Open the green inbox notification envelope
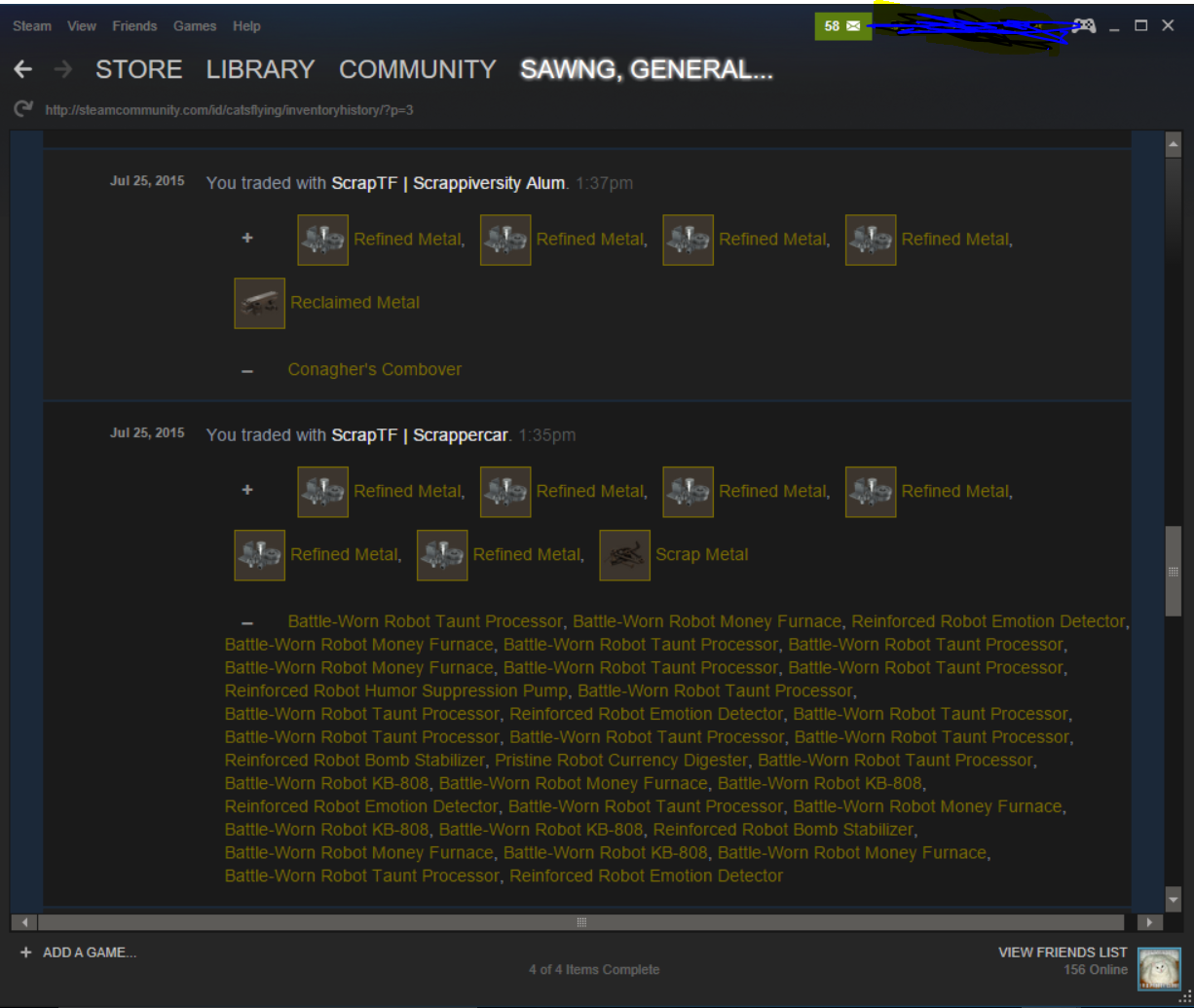Viewport: 1194px width, 1008px height. tap(842, 26)
